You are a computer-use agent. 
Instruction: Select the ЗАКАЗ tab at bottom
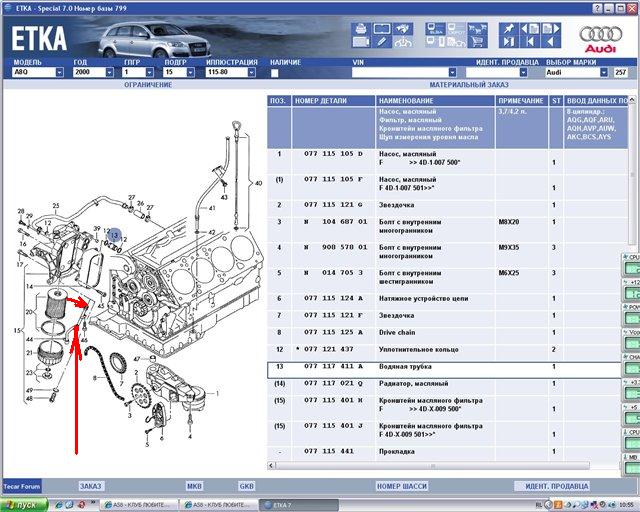pos(90,486)
